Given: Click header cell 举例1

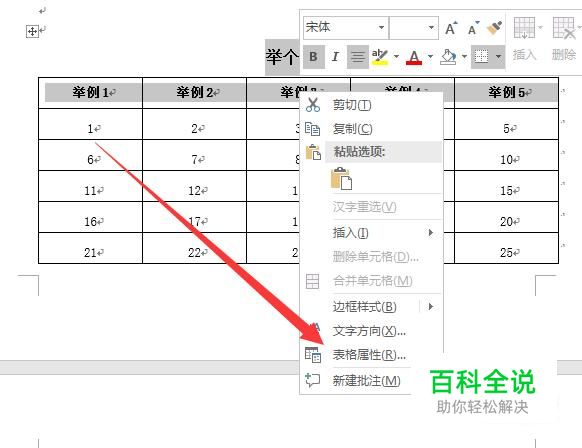Looking at the screenshot, I should 91,93.
